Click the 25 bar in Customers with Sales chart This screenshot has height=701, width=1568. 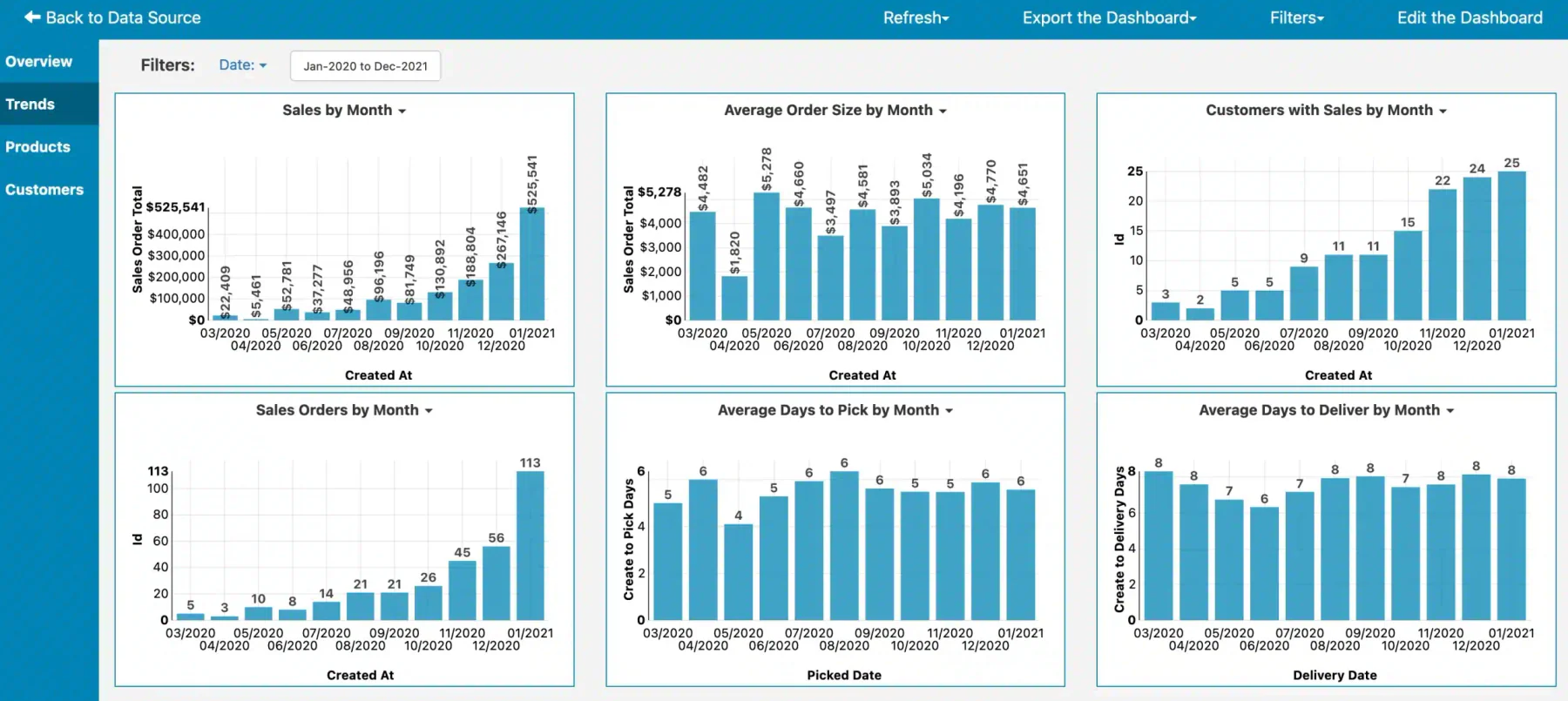(x=1511, y=246)
